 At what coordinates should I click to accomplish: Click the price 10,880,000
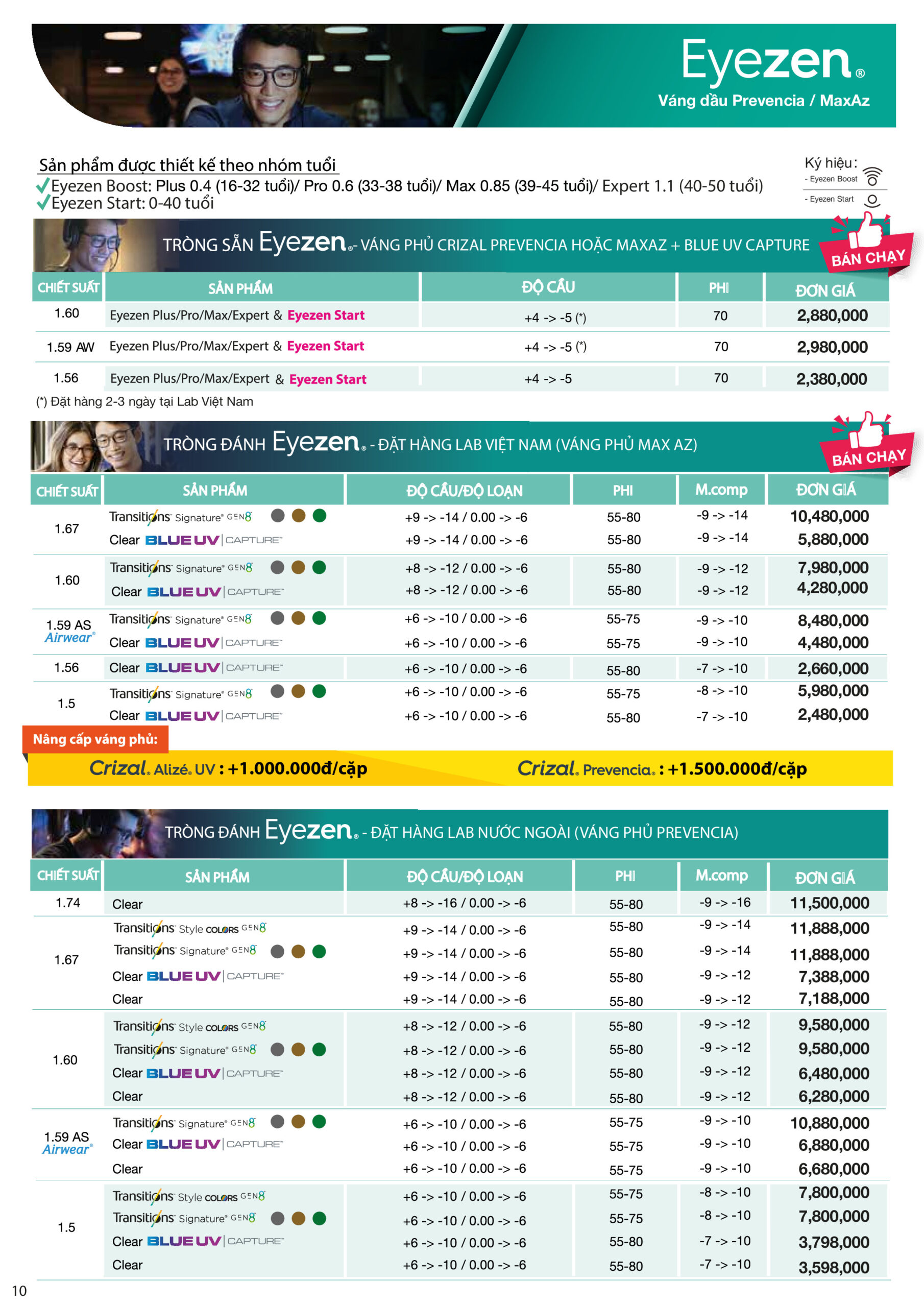tap(830, 1123)
